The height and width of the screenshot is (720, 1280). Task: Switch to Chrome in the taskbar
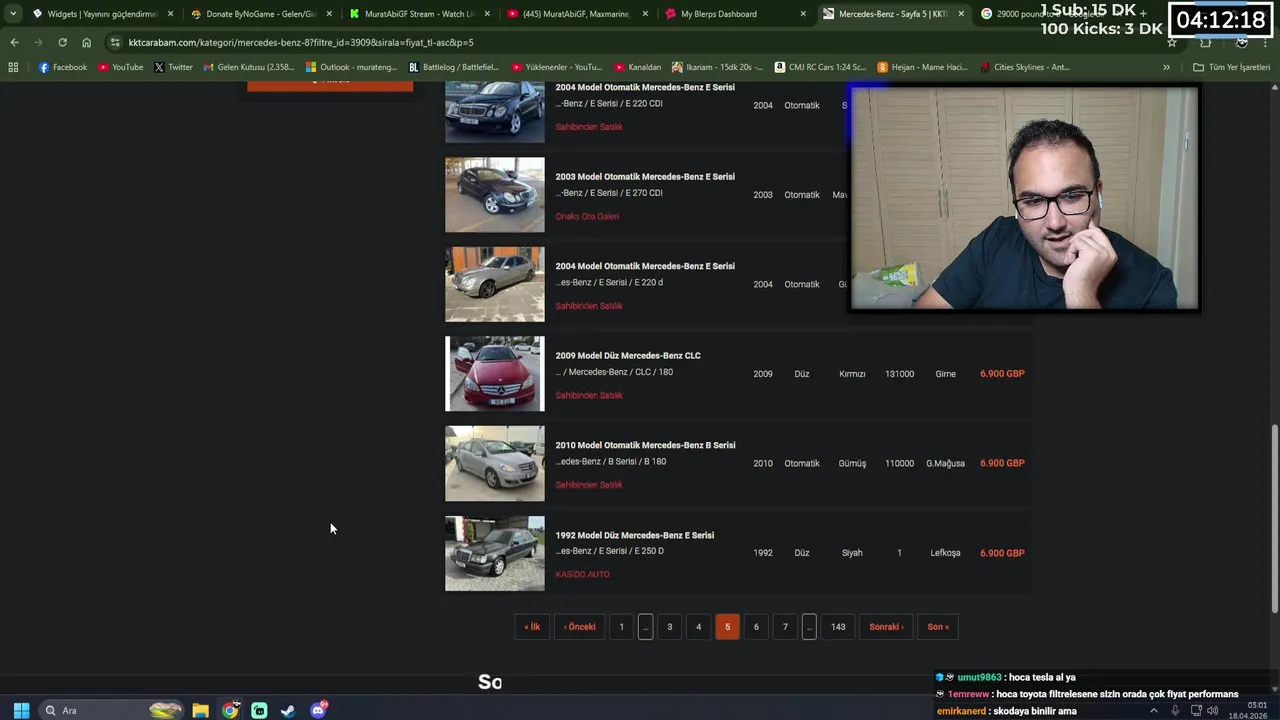(230, 710)
